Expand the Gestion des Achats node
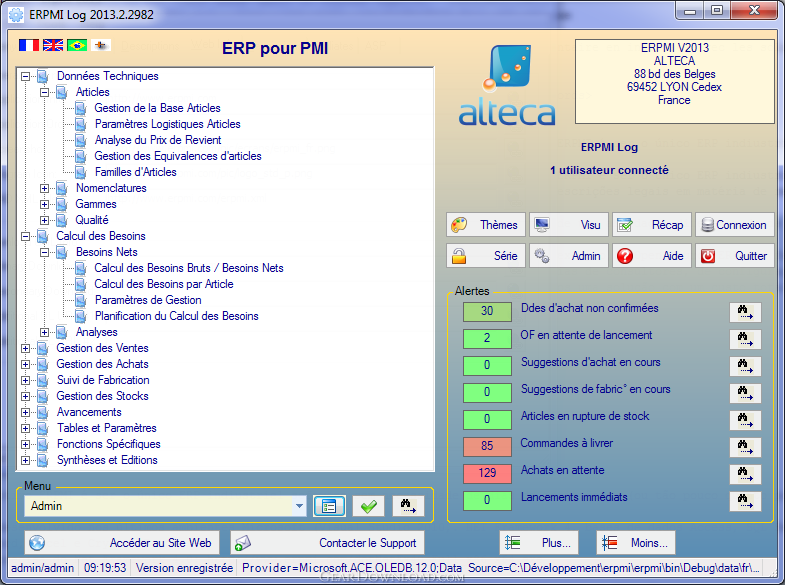Screen dimensions: 785x585 pyautogui.click(x=26, y=365)
